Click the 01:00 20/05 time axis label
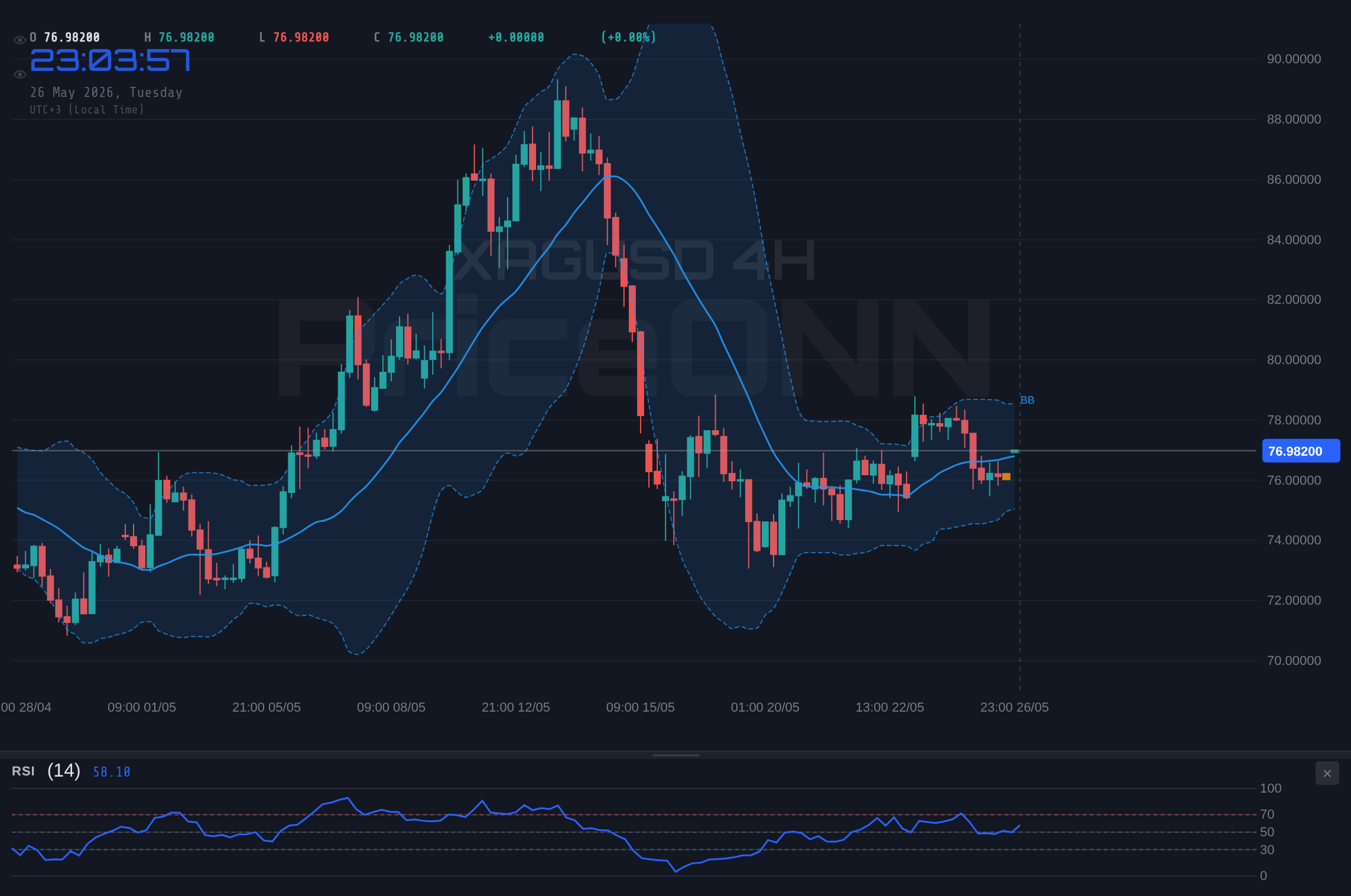The image size is (1351, 896). [765, 707]
